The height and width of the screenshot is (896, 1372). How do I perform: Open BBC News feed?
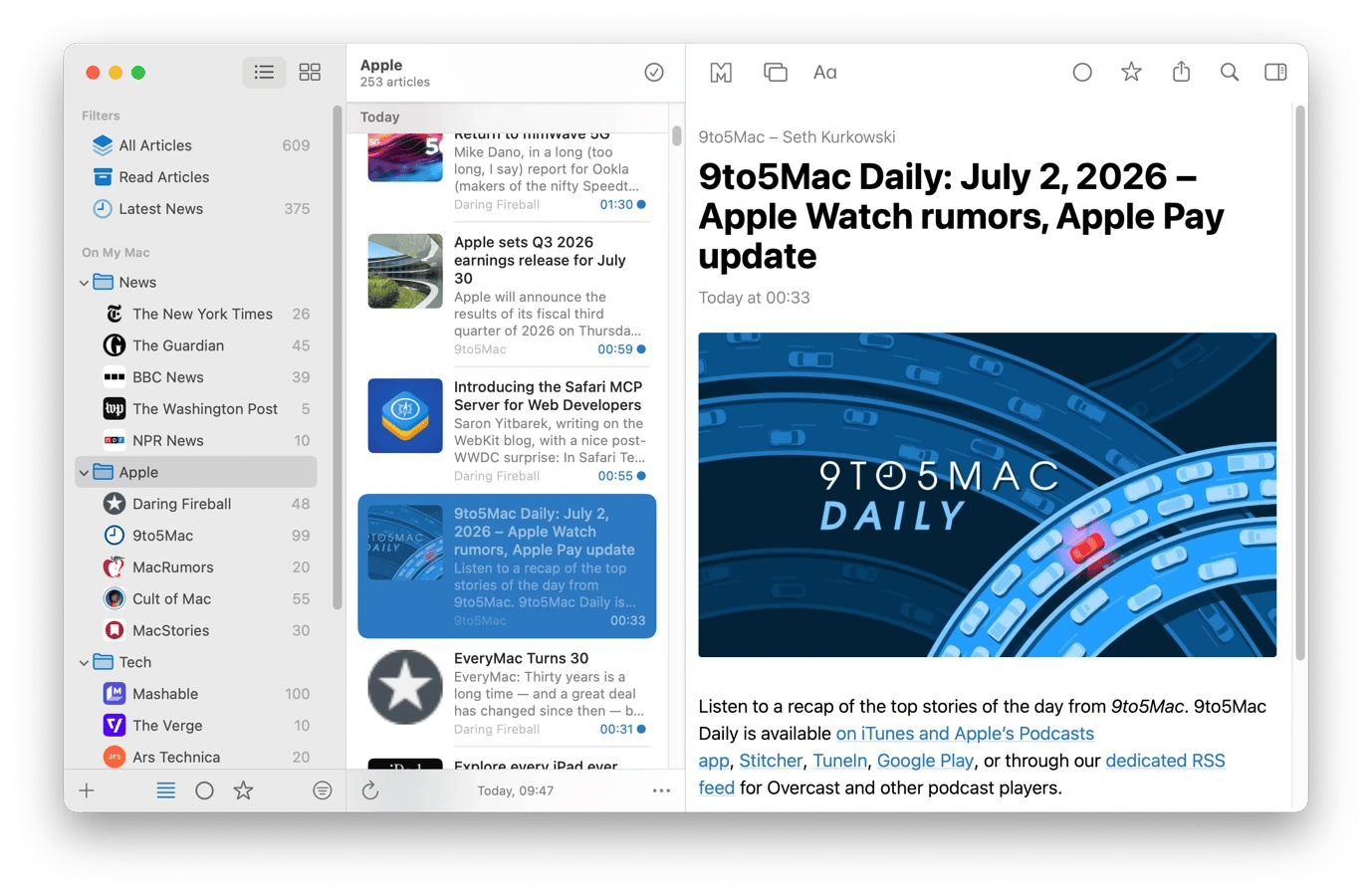coord(196,377)
